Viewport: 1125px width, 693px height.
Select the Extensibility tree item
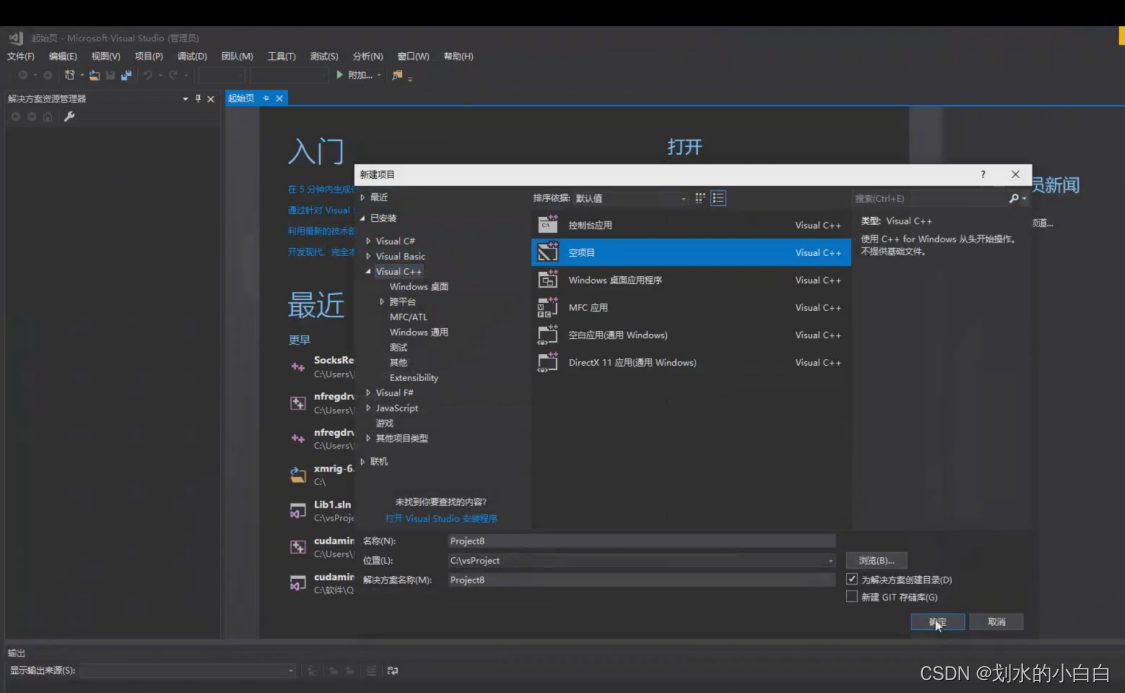click(x=414, y=377)
